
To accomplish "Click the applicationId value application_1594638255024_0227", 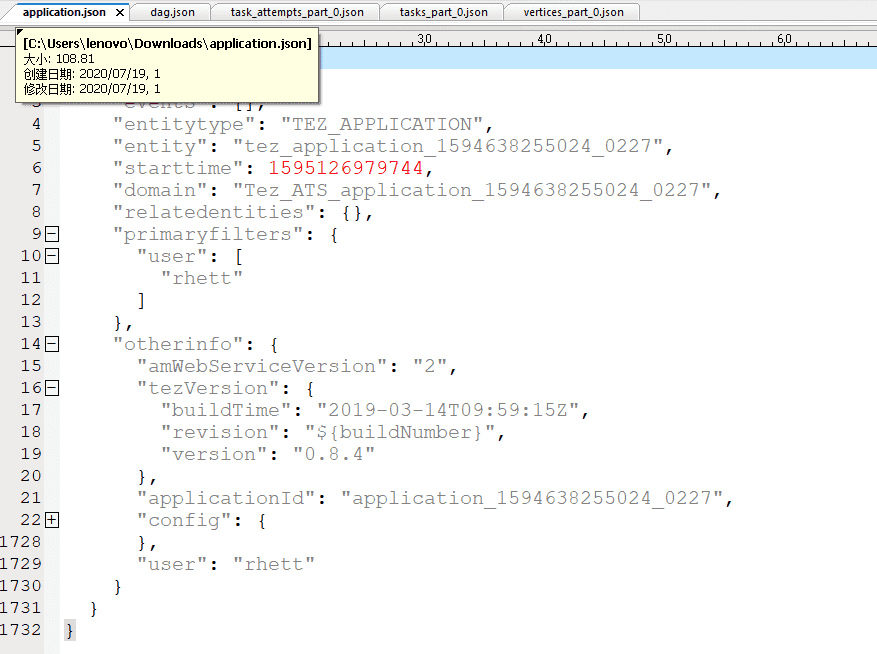I will click(x=531, y=498).
